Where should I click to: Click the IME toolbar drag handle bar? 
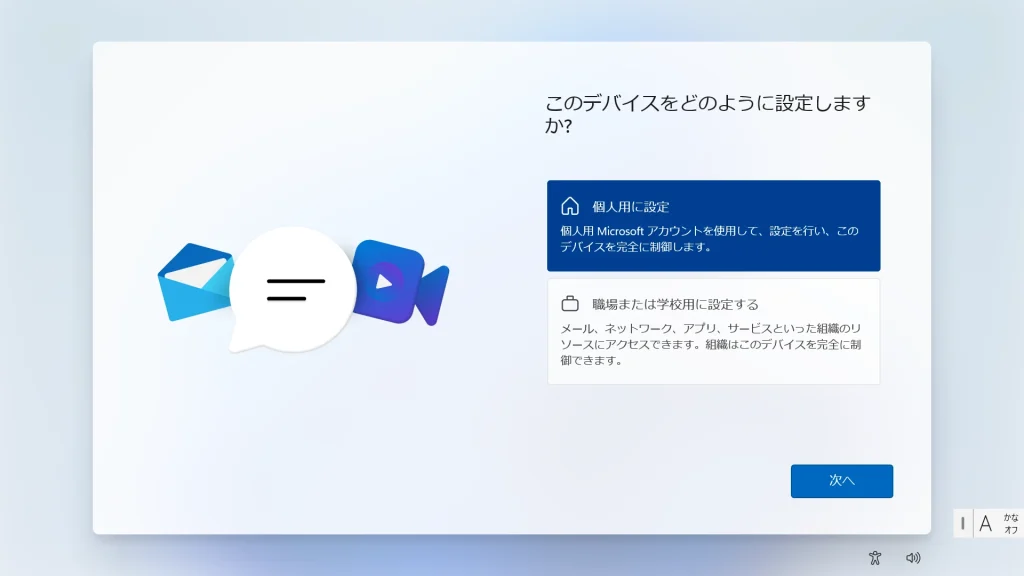(x=963, y=523)
